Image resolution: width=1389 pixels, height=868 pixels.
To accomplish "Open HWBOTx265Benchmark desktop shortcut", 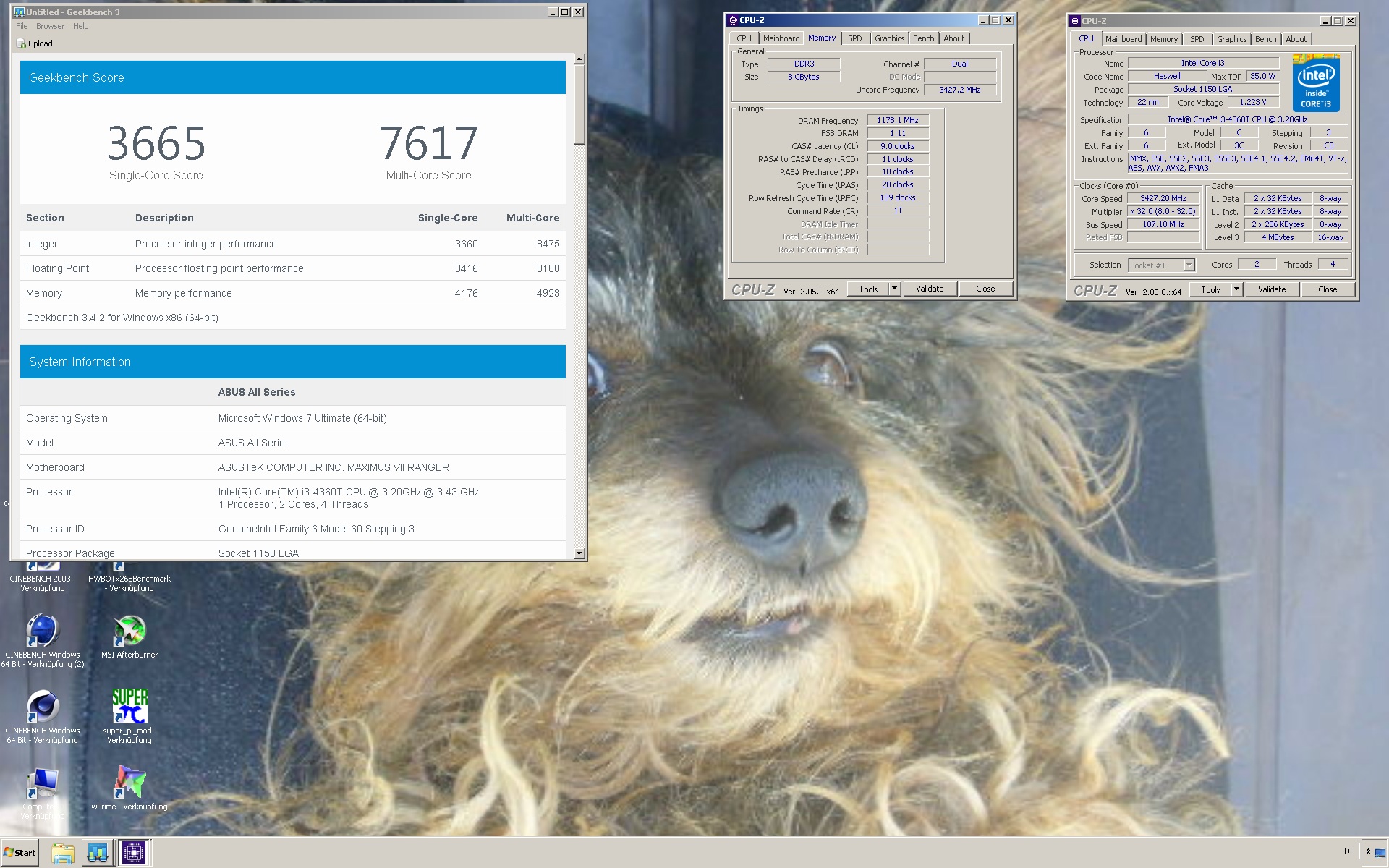I will pos(129,577).
